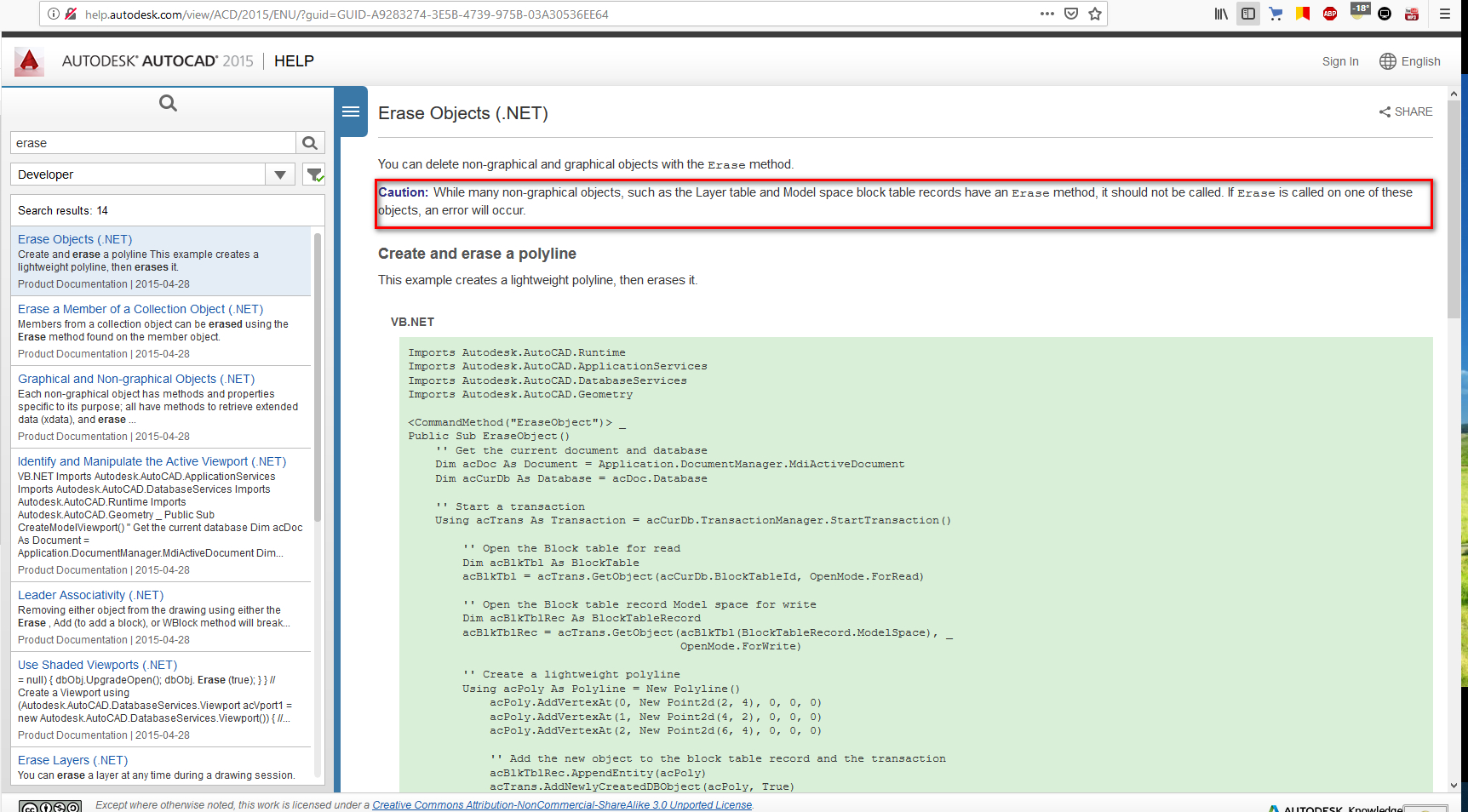1468x812 pixels.
Task: Click the search results list scrollbar
Action: (x=318, y=377)
